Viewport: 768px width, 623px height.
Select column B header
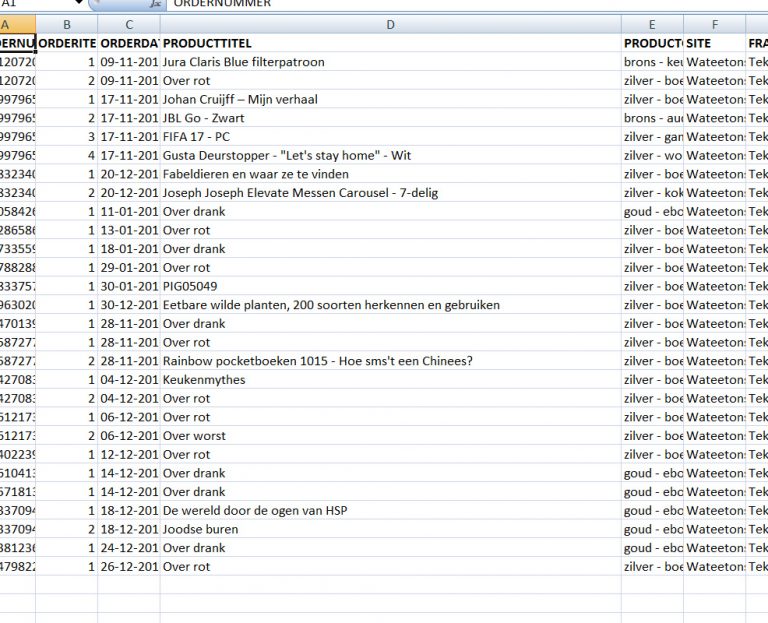click(67, 24)
